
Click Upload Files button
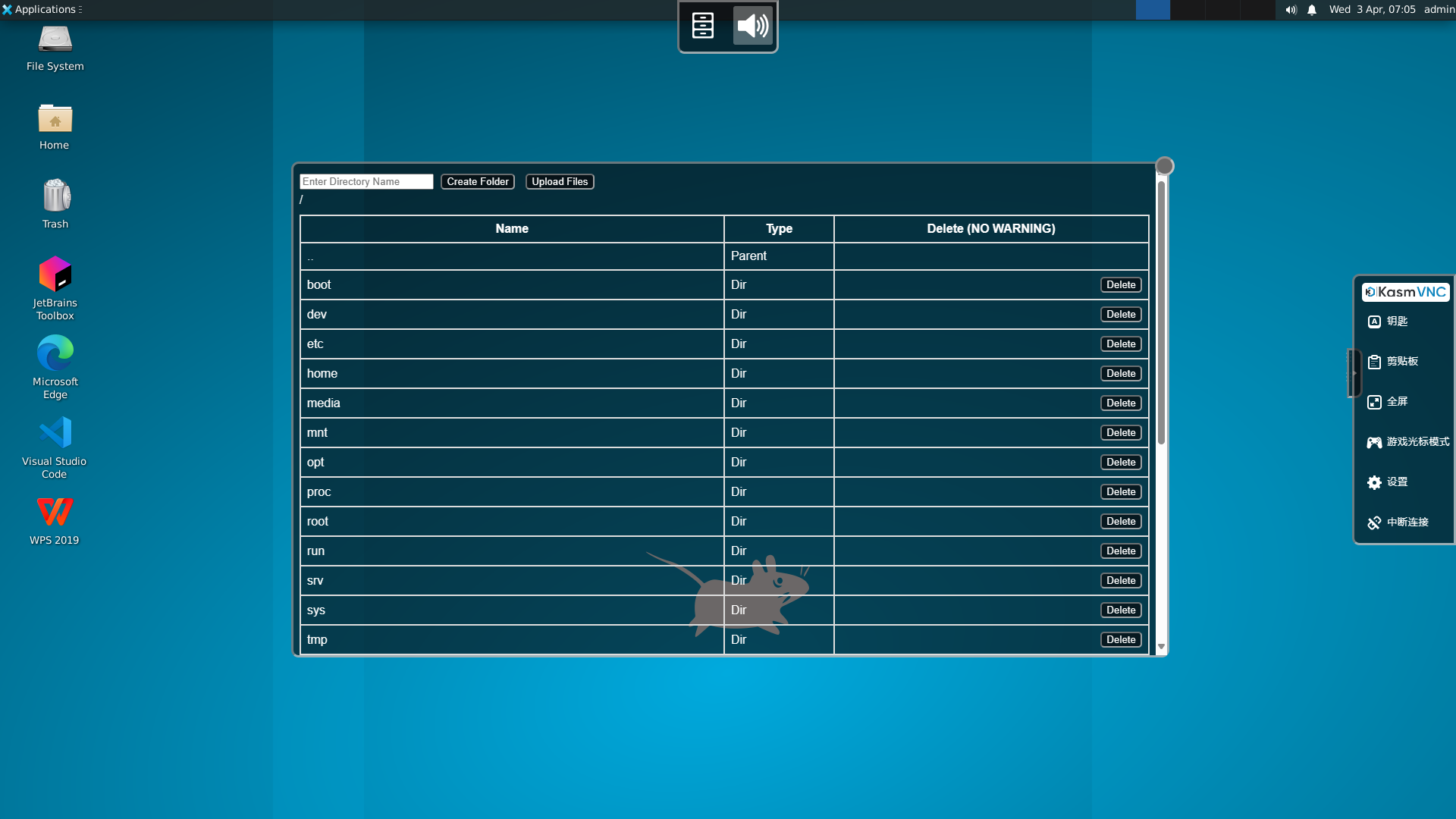tap(559, 181)
